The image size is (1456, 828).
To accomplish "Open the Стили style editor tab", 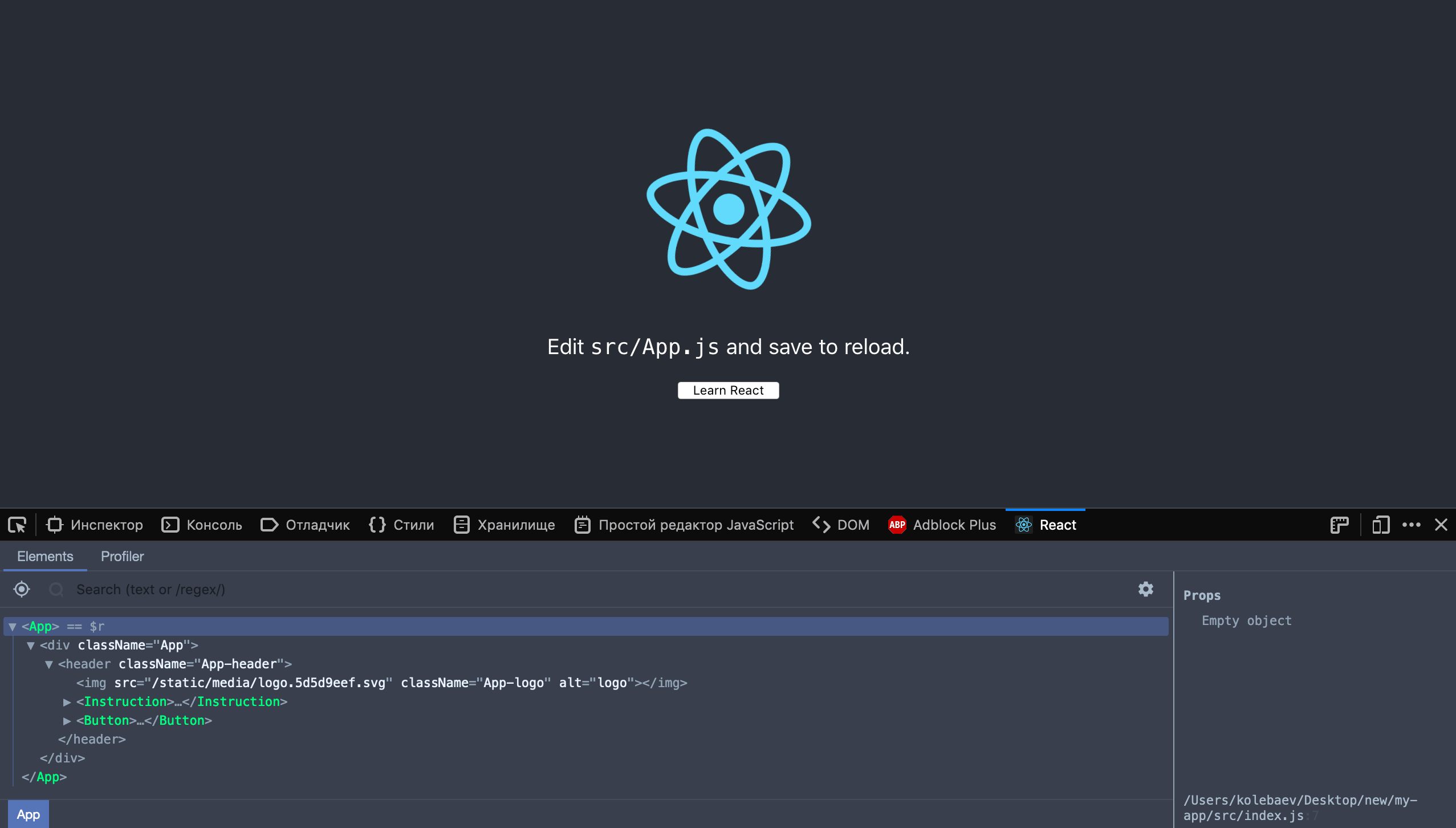I will pyautogui.click(x=401, y=525).
